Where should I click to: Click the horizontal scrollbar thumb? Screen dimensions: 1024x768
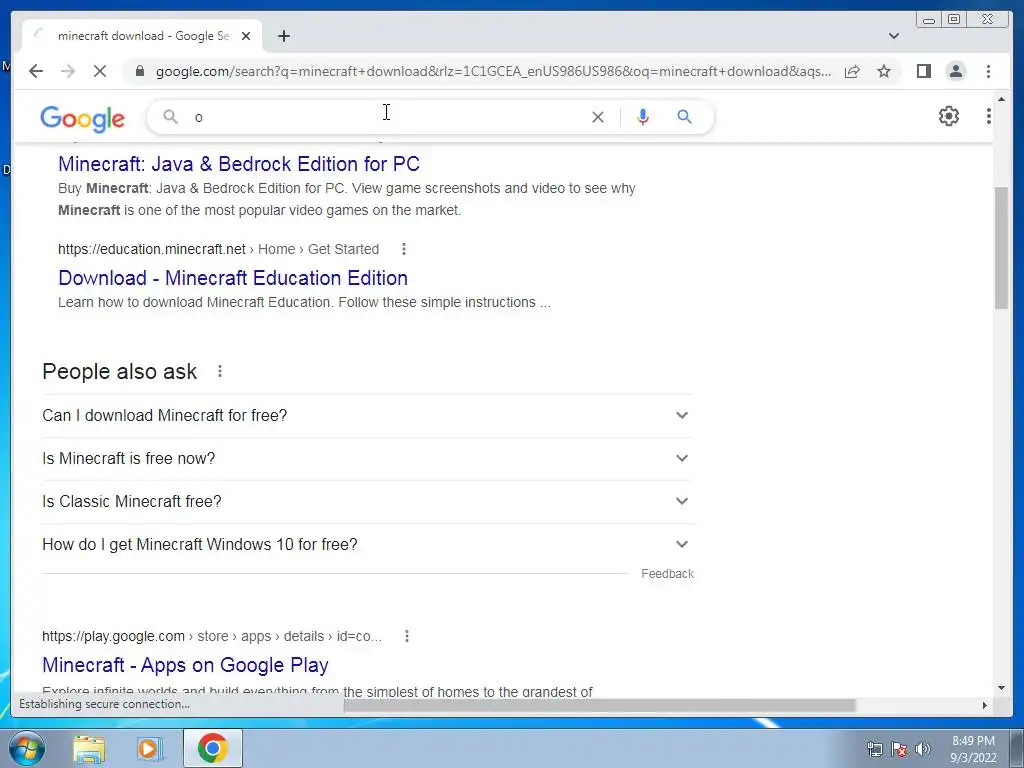point(600,705)
